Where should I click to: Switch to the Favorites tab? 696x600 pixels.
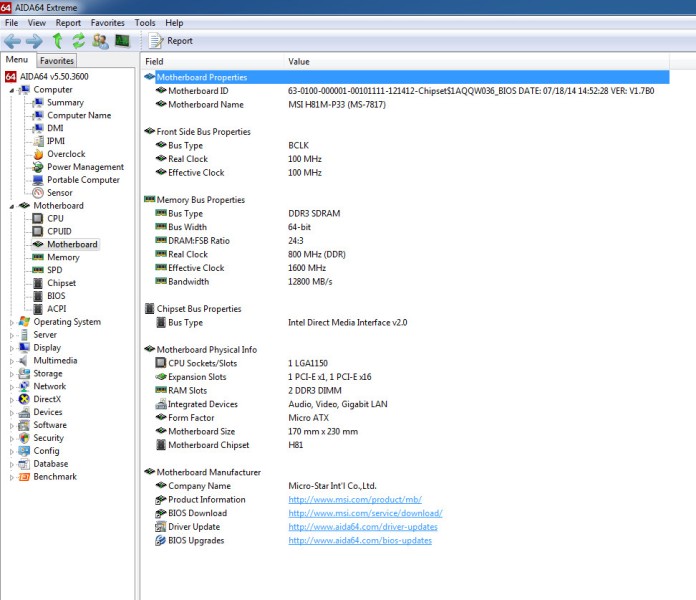(x=57, y=61)
